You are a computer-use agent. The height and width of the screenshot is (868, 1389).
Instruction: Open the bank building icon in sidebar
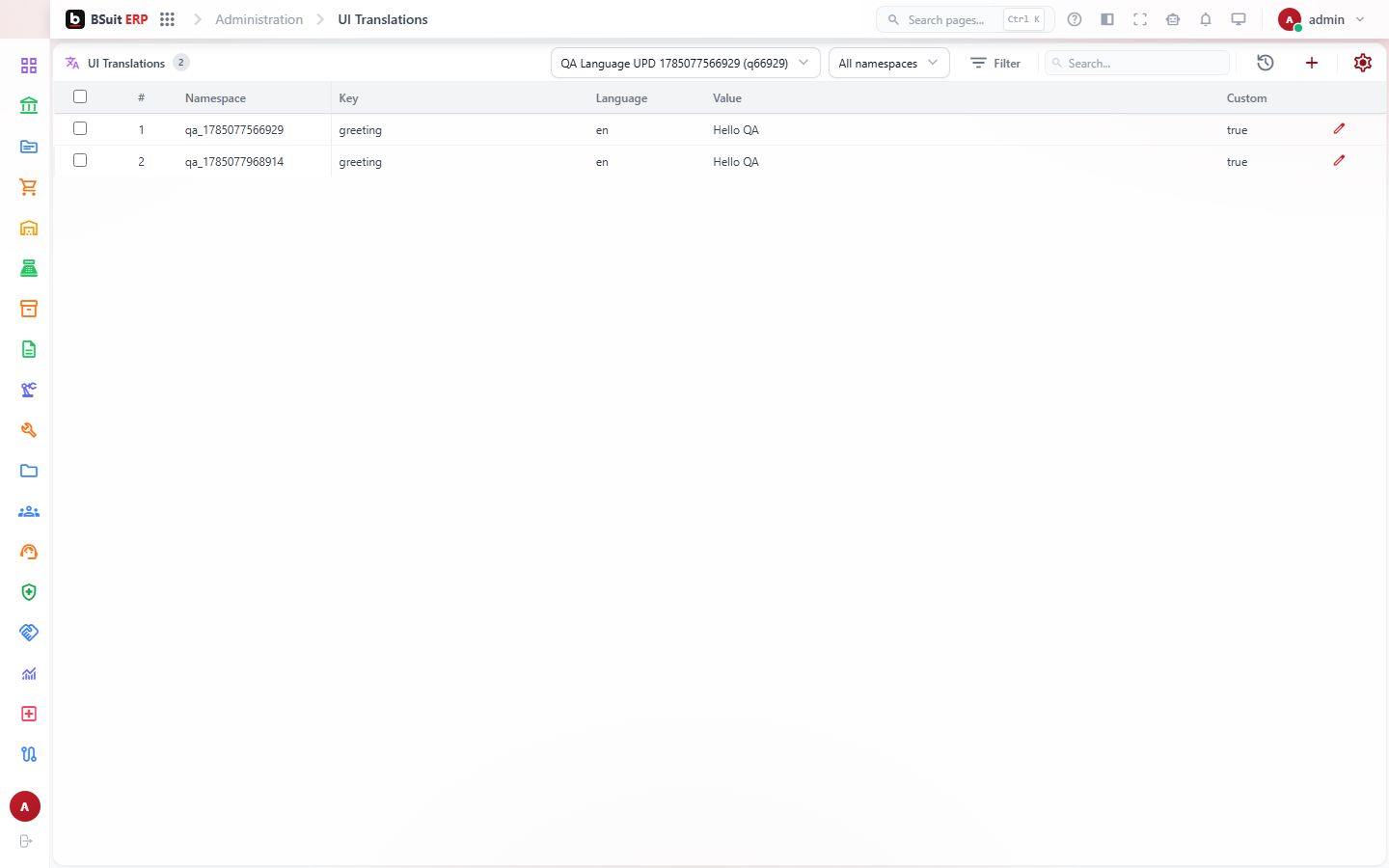(x=29, y=106)
